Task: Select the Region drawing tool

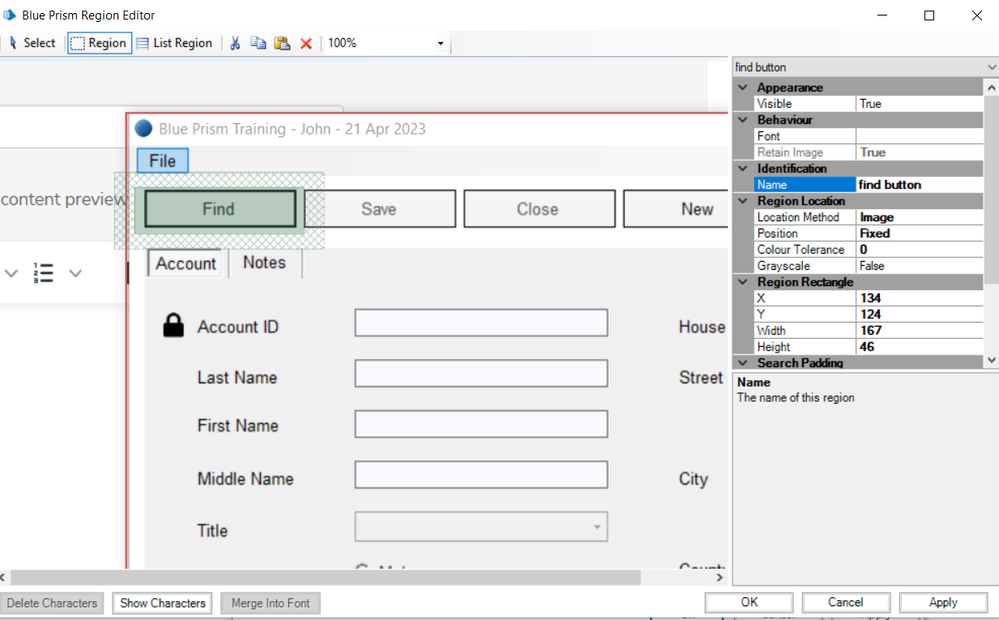Action: click(99, 43)
